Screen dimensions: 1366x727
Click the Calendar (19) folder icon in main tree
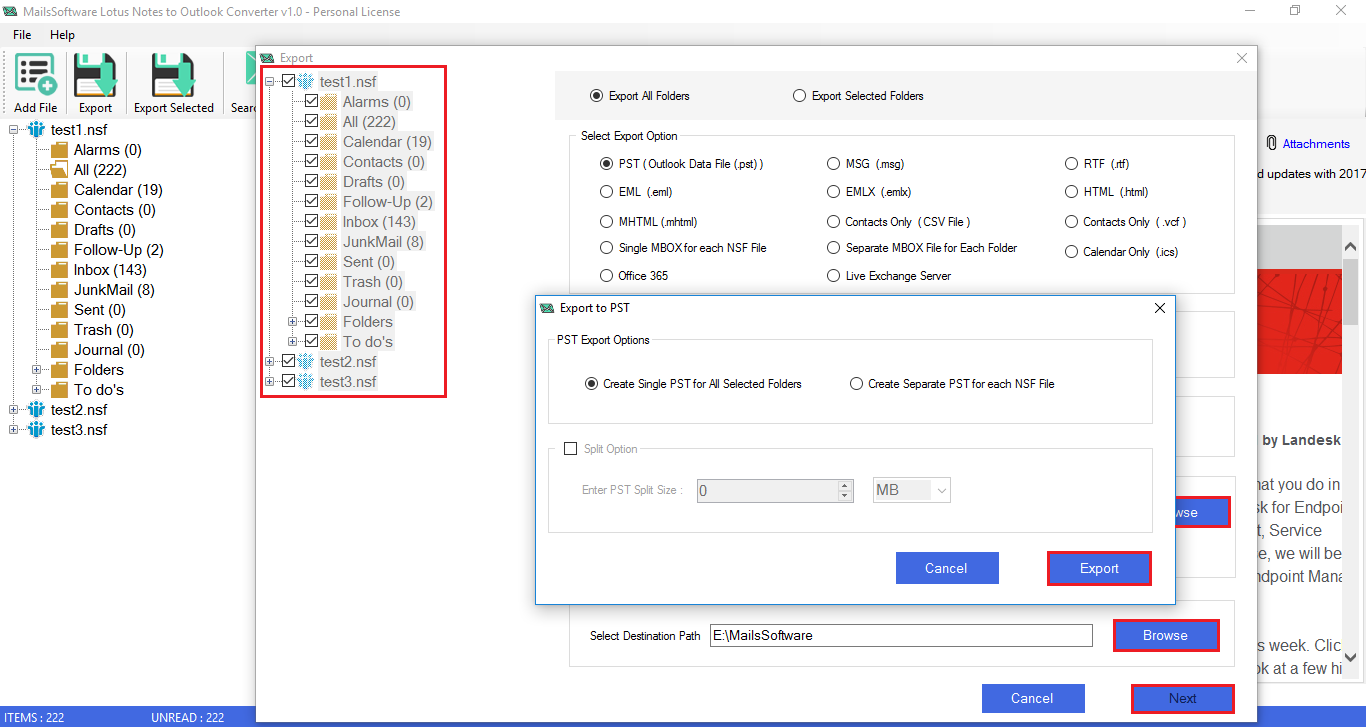(59, 190)
